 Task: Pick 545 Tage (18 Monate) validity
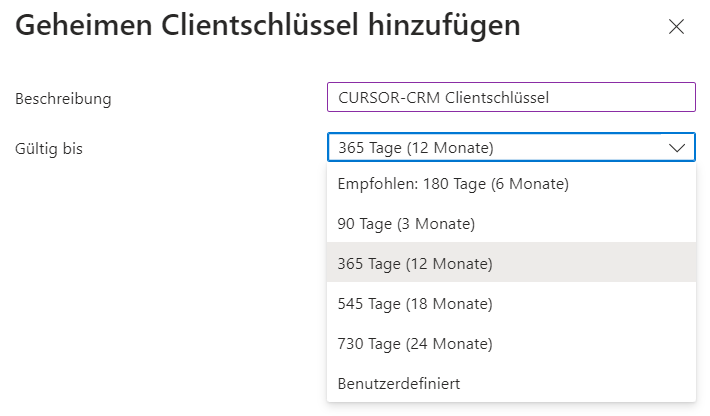click(x=415, y=304)
